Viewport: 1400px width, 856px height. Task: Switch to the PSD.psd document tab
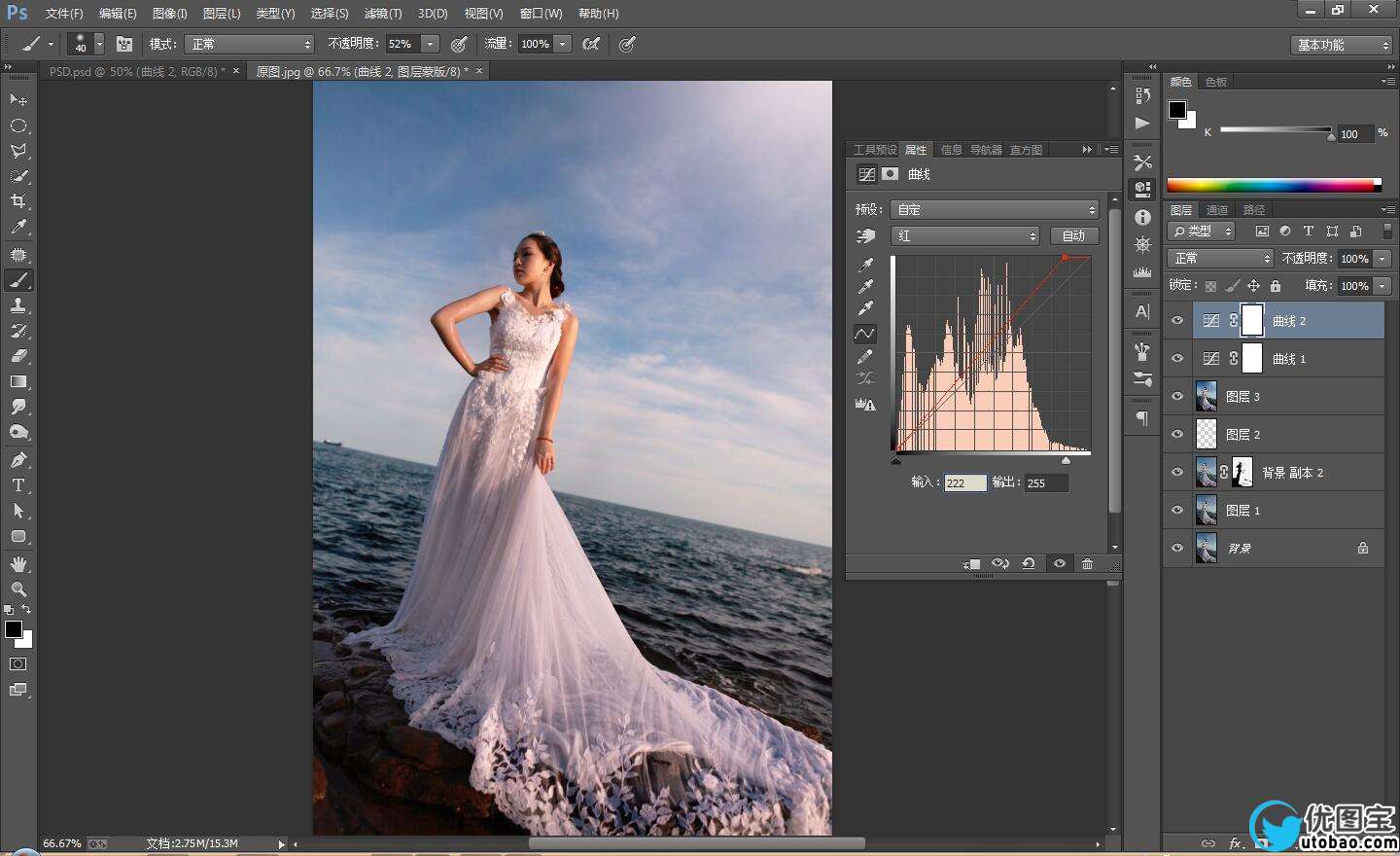coord(136,71)
